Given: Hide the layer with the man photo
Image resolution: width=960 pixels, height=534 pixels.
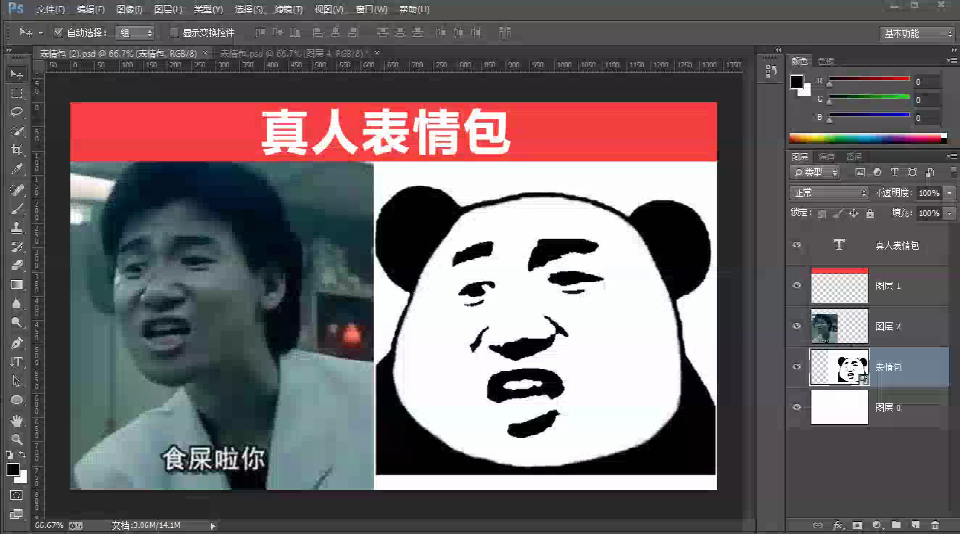Looking at the screenshot, I should [x=797, y=326].
